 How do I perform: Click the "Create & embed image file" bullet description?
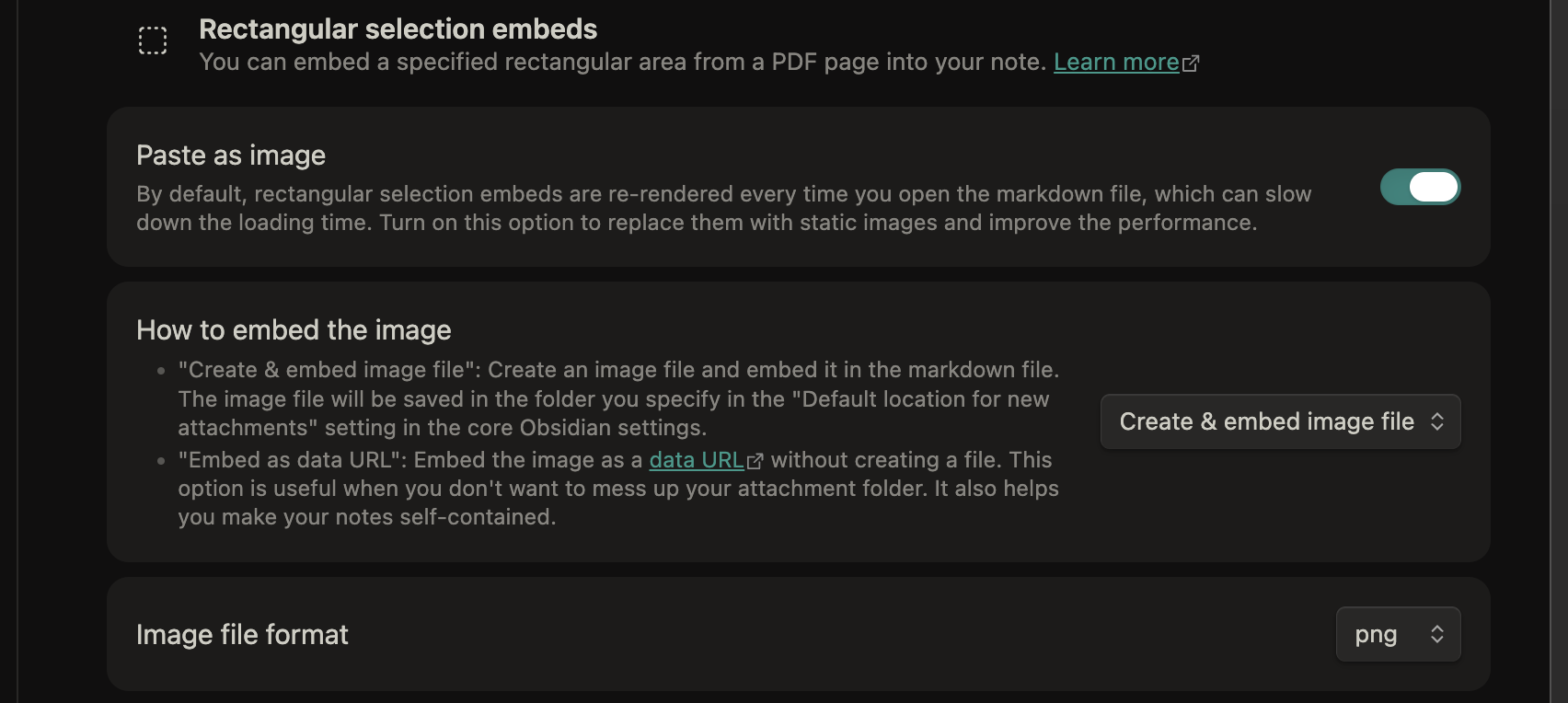tap(617, 398)
